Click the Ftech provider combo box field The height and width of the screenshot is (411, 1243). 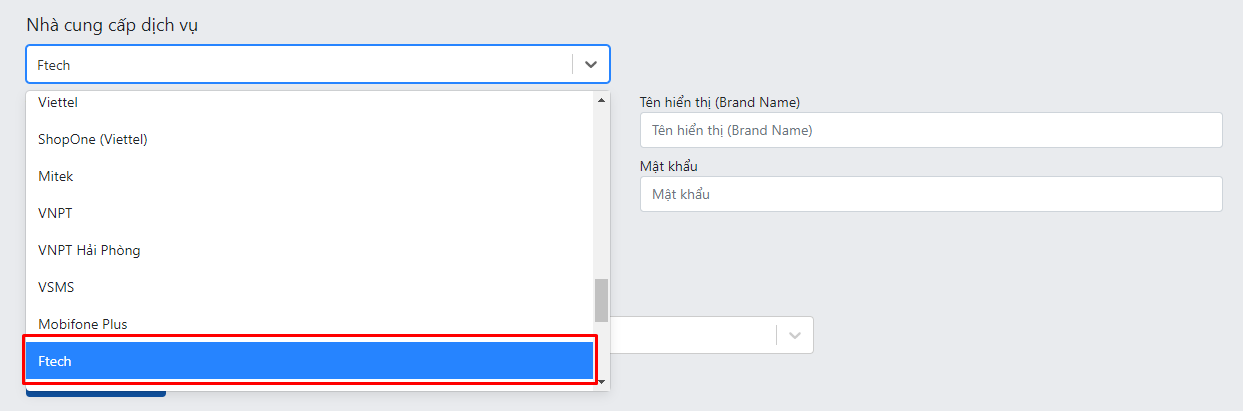coord(318,64)
